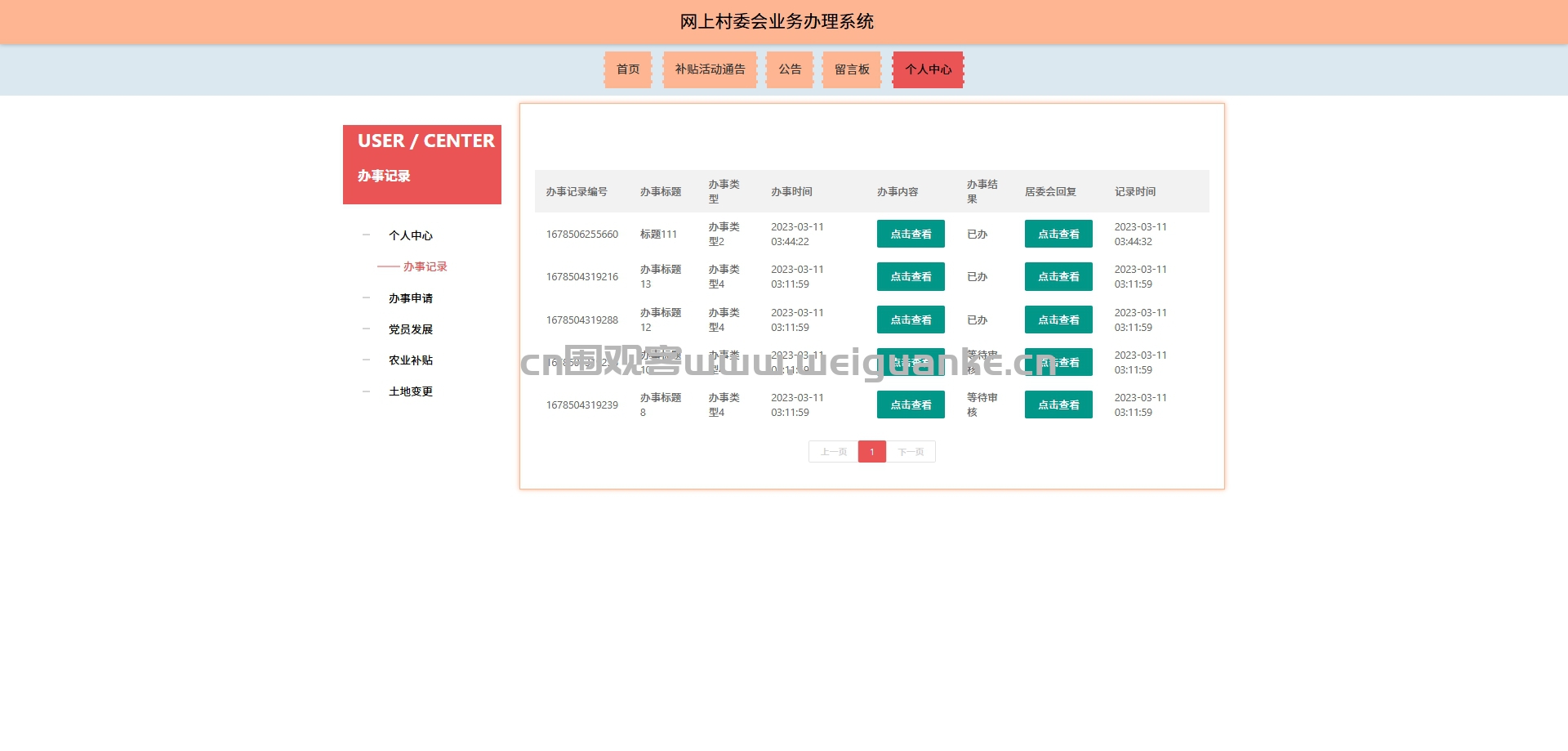Click the 办事类型 column header
The image size is (1568, 751).
(724, 192)
